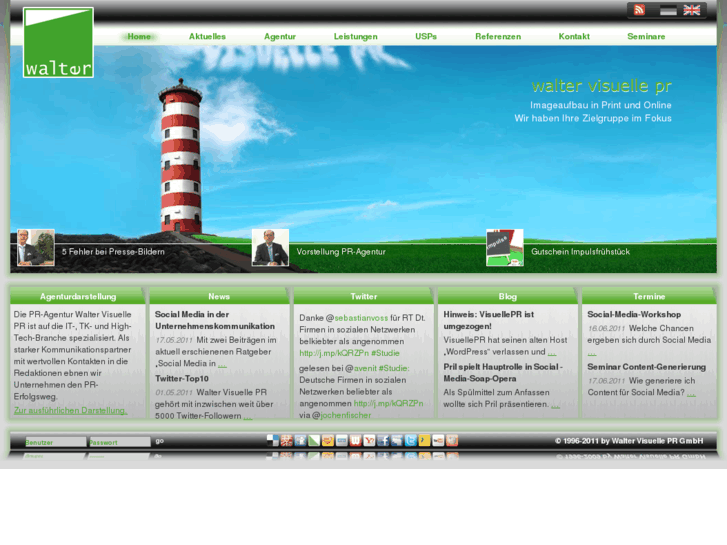This screenshot has width=727, height=545.
Task: Go to the Agentur page
Action: (x=280, y=36)
